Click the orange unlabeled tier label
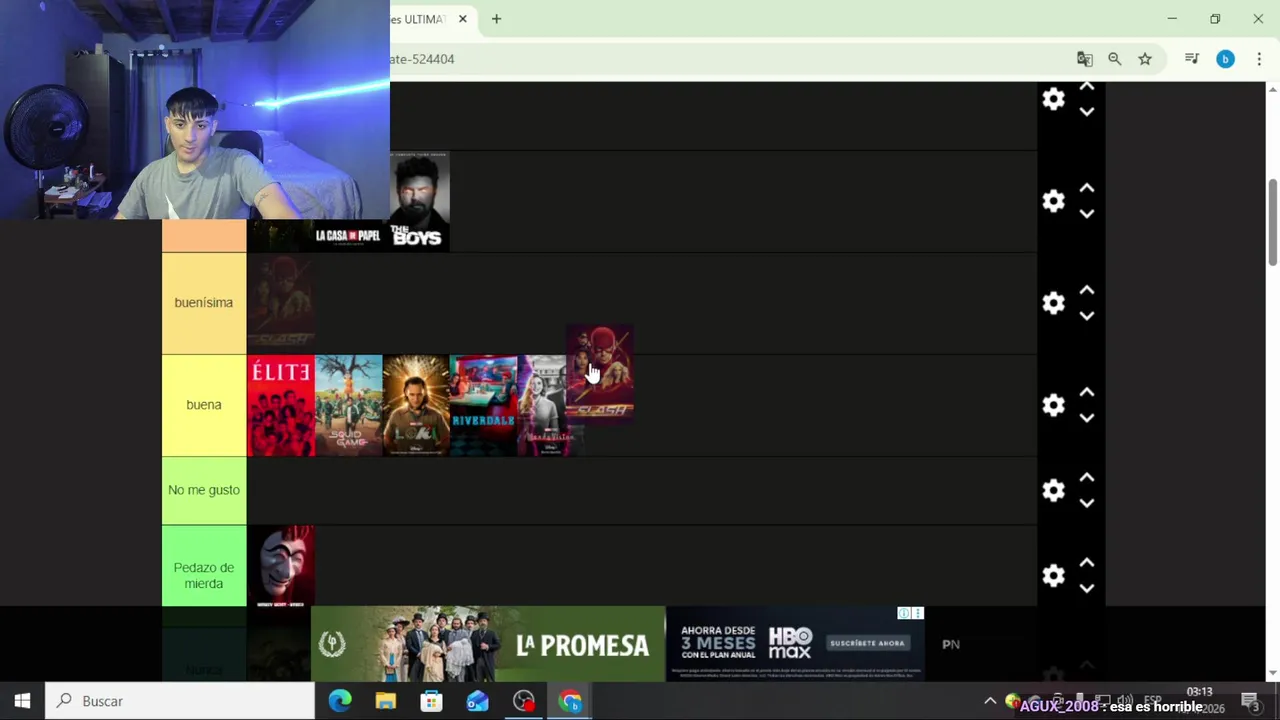 204,236
